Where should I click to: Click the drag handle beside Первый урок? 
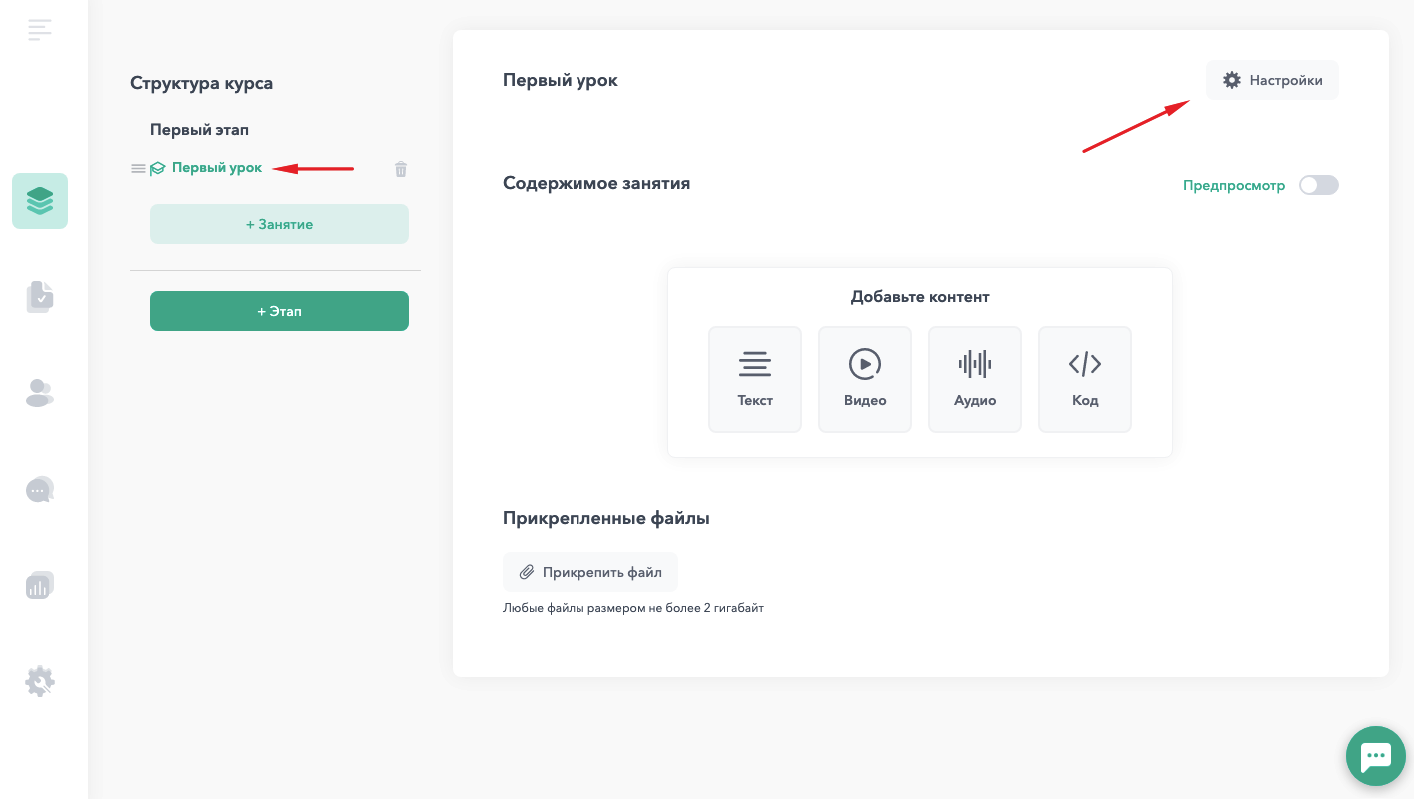click(x=138, y=169)
